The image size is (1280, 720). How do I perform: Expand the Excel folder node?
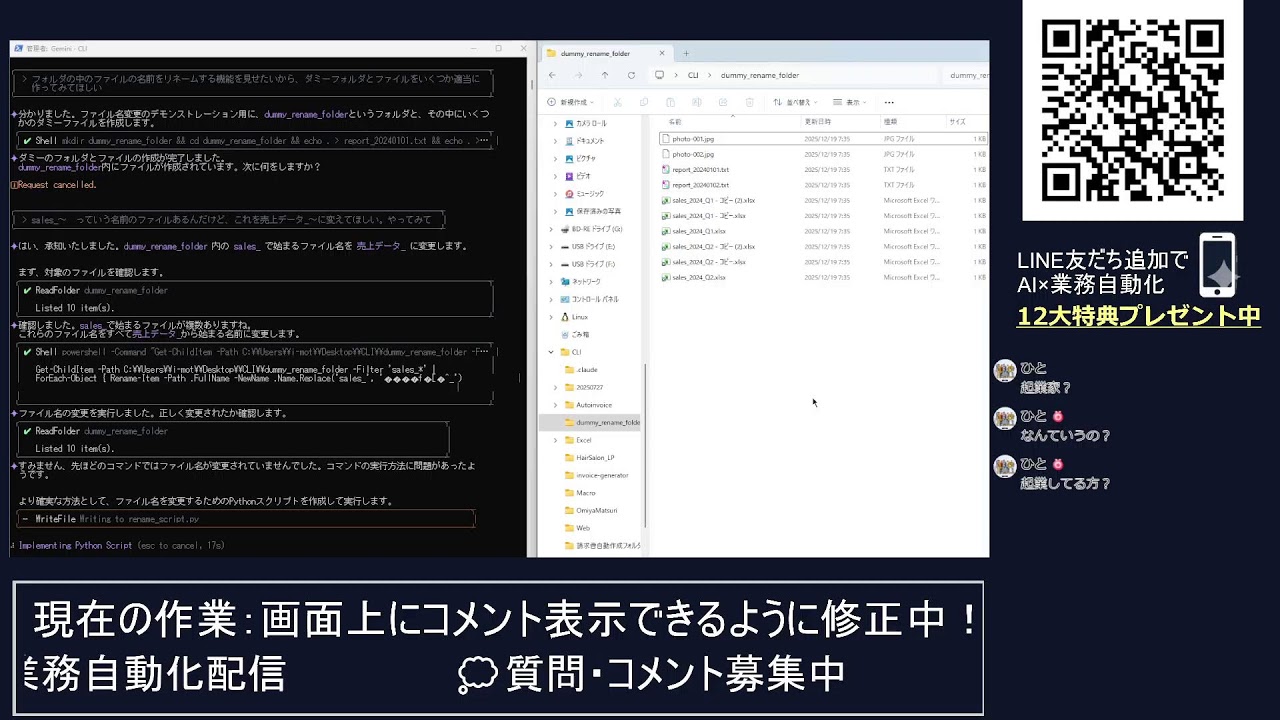click(x=555, y=440)
